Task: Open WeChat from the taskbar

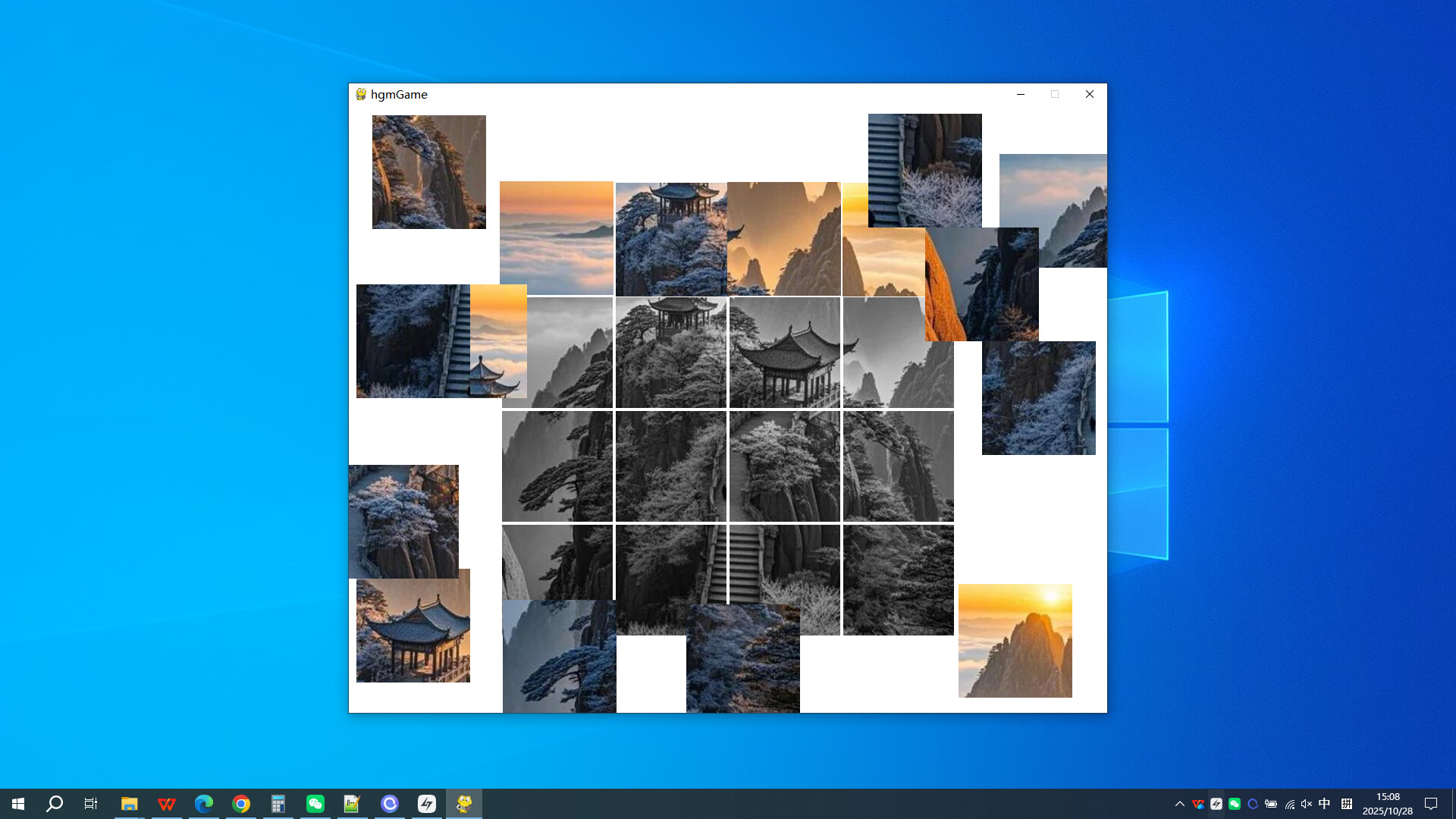Action: [x=315, y=803]
